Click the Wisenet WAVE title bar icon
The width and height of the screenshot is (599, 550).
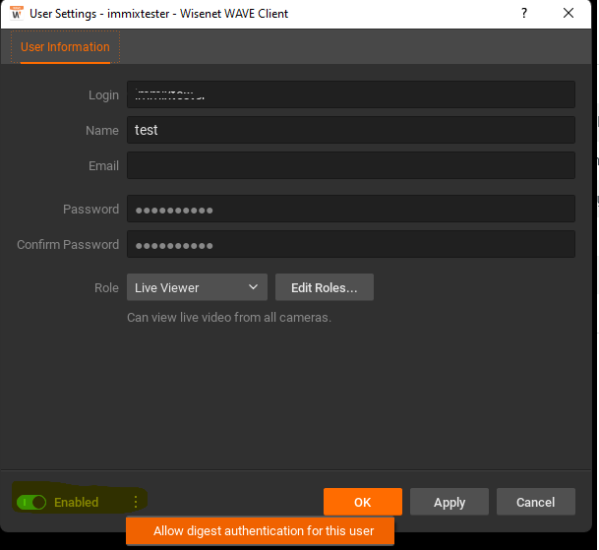click(x=16, y=13)
